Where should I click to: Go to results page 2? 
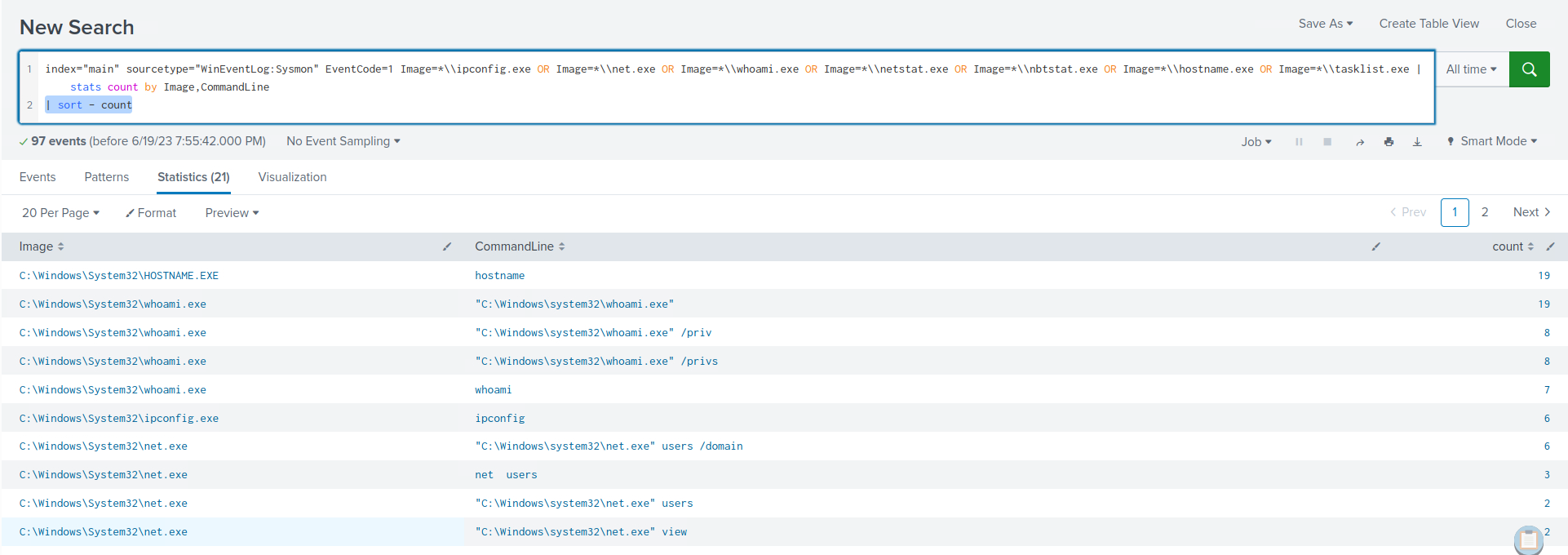coord(1485,212)
